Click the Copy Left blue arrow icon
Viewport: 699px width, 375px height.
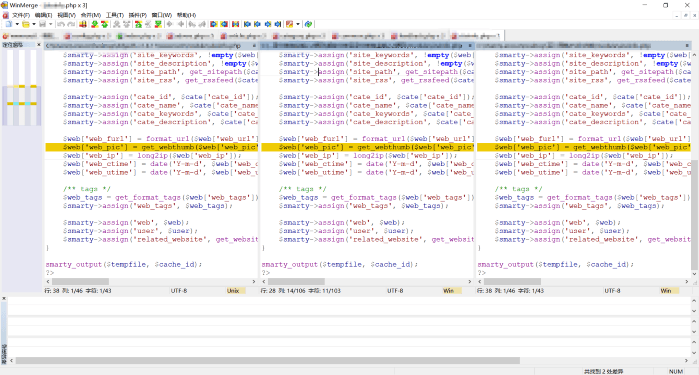(x=224, y=24)
